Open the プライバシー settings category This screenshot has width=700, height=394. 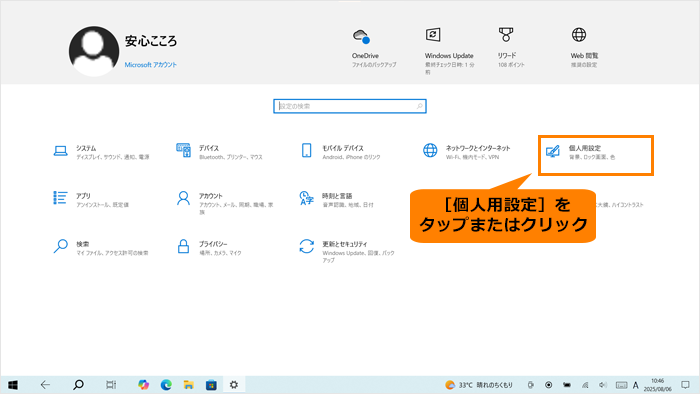click(209, 248)
